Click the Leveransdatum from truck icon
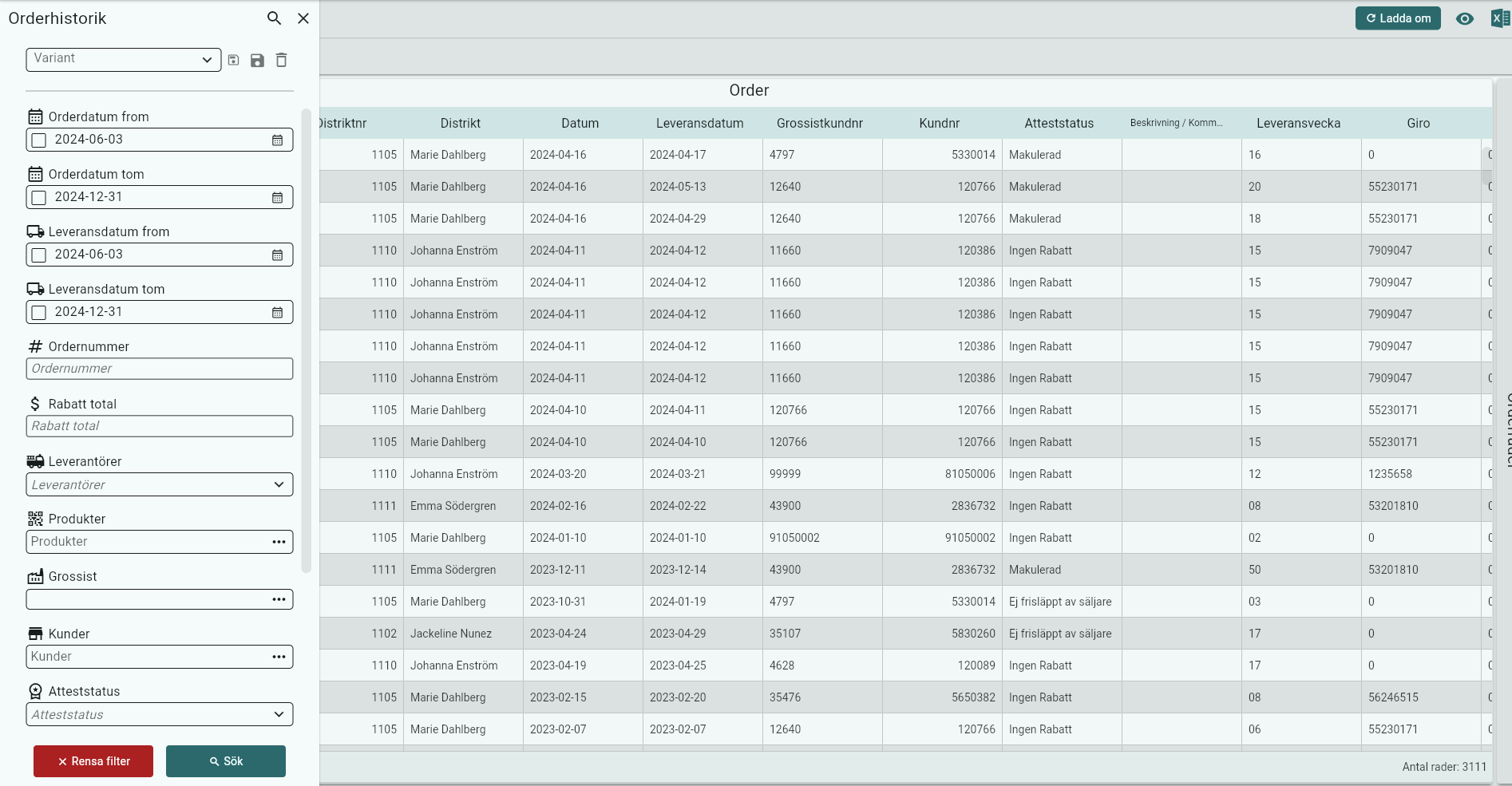 (x=35, y=231)
